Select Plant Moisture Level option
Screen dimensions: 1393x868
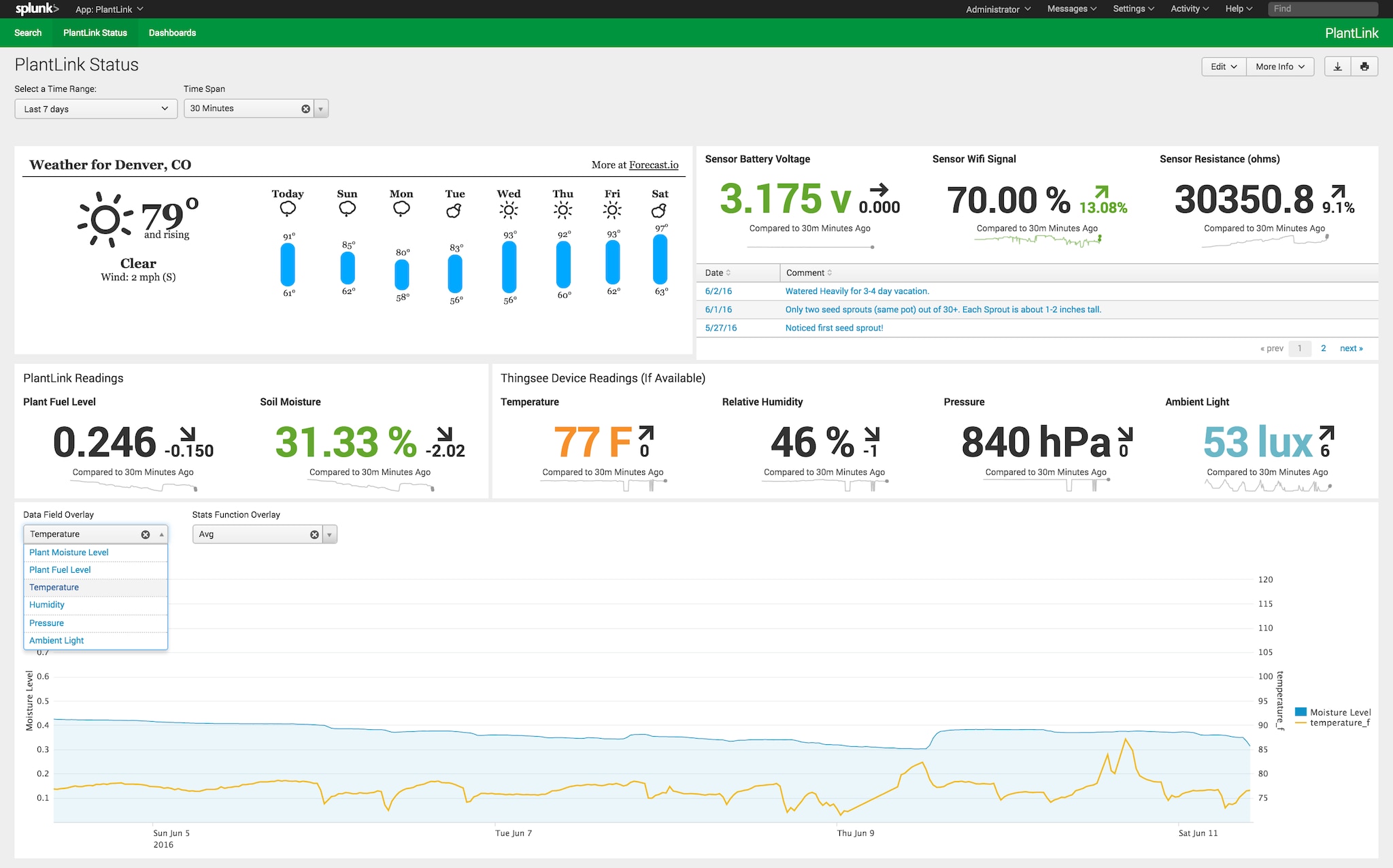point(95,552)
